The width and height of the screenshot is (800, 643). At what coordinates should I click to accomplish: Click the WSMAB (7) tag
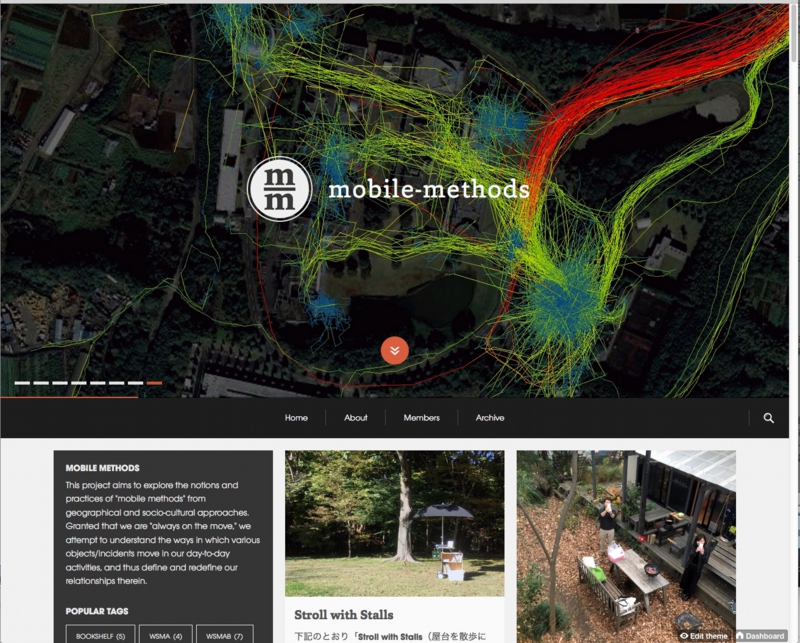[224, 636]
